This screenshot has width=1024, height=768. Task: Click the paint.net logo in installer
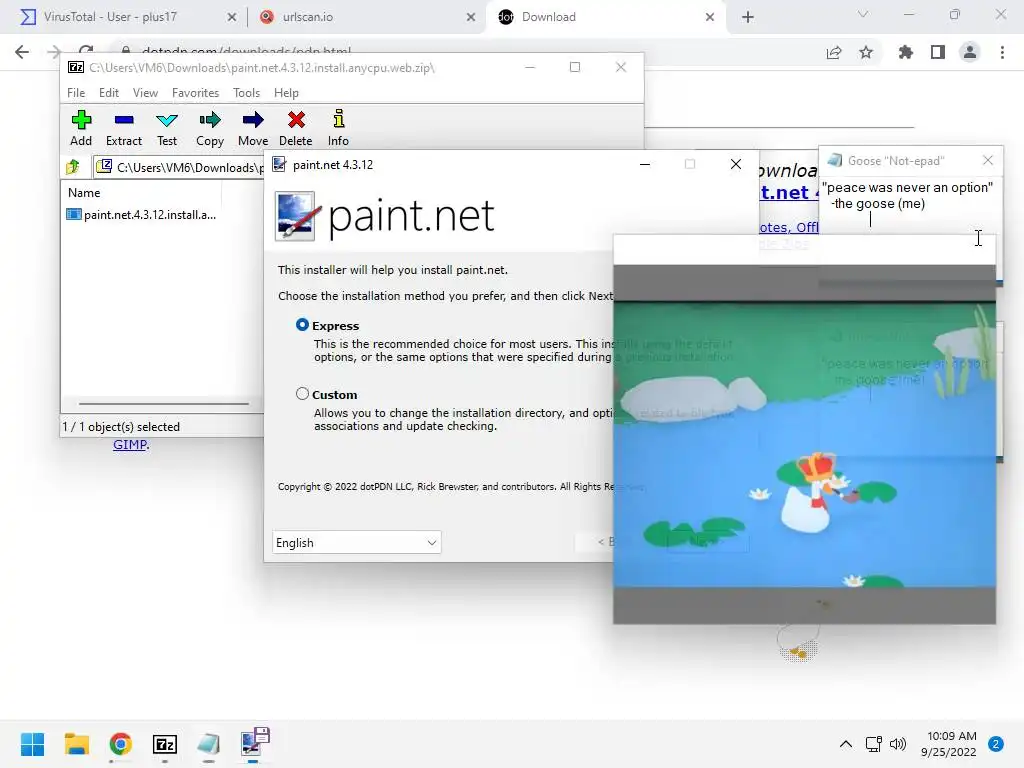[x=385, y=216]
